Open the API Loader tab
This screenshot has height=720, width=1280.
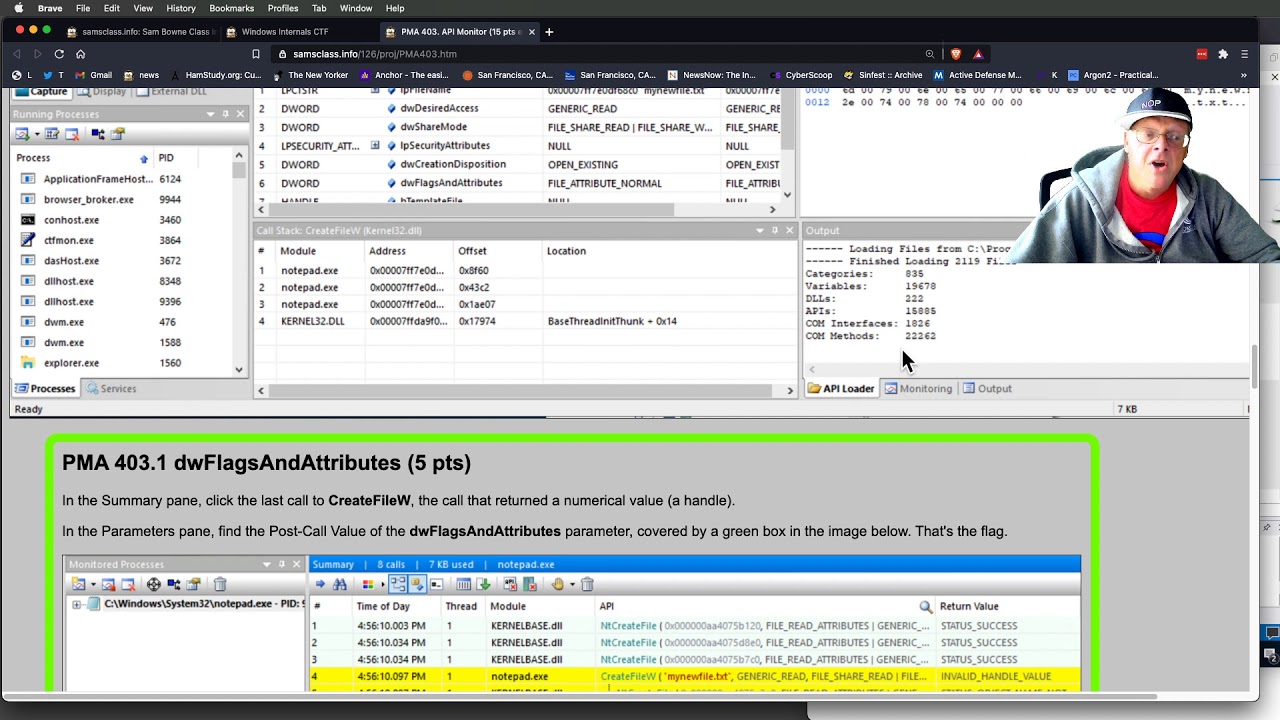pyautogui.click(x=841, y=388)
